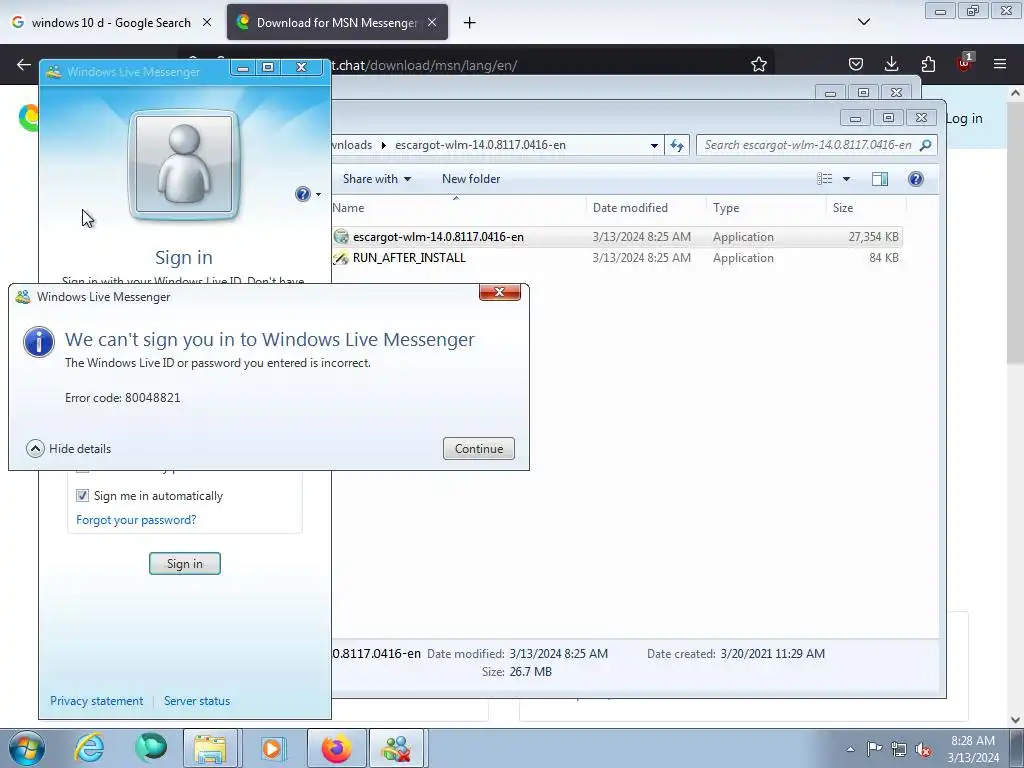Show hidden tray icons arrow
The height and width of the screenshot is (768, 1024).
(x=850, y=749)
